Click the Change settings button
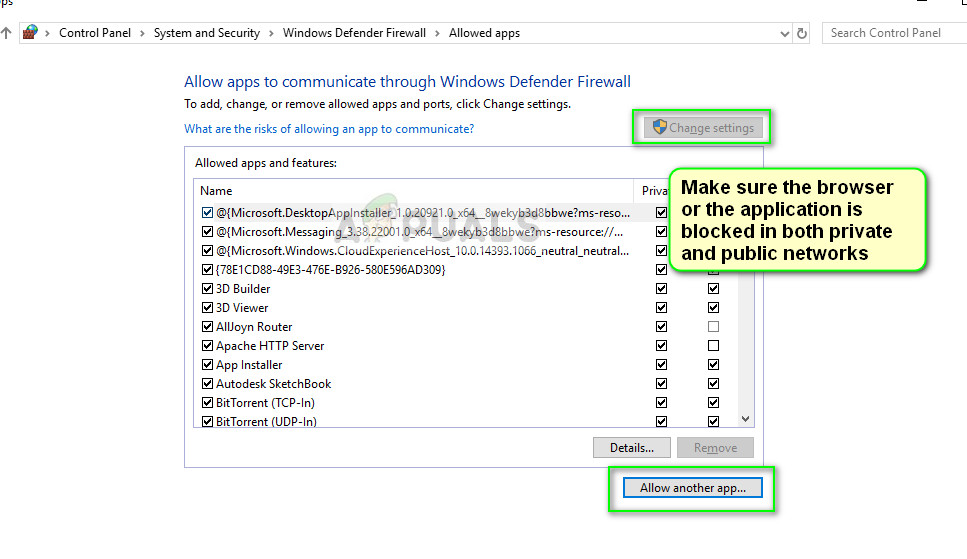This screenshot has height=559, width=967. [703, 128]
